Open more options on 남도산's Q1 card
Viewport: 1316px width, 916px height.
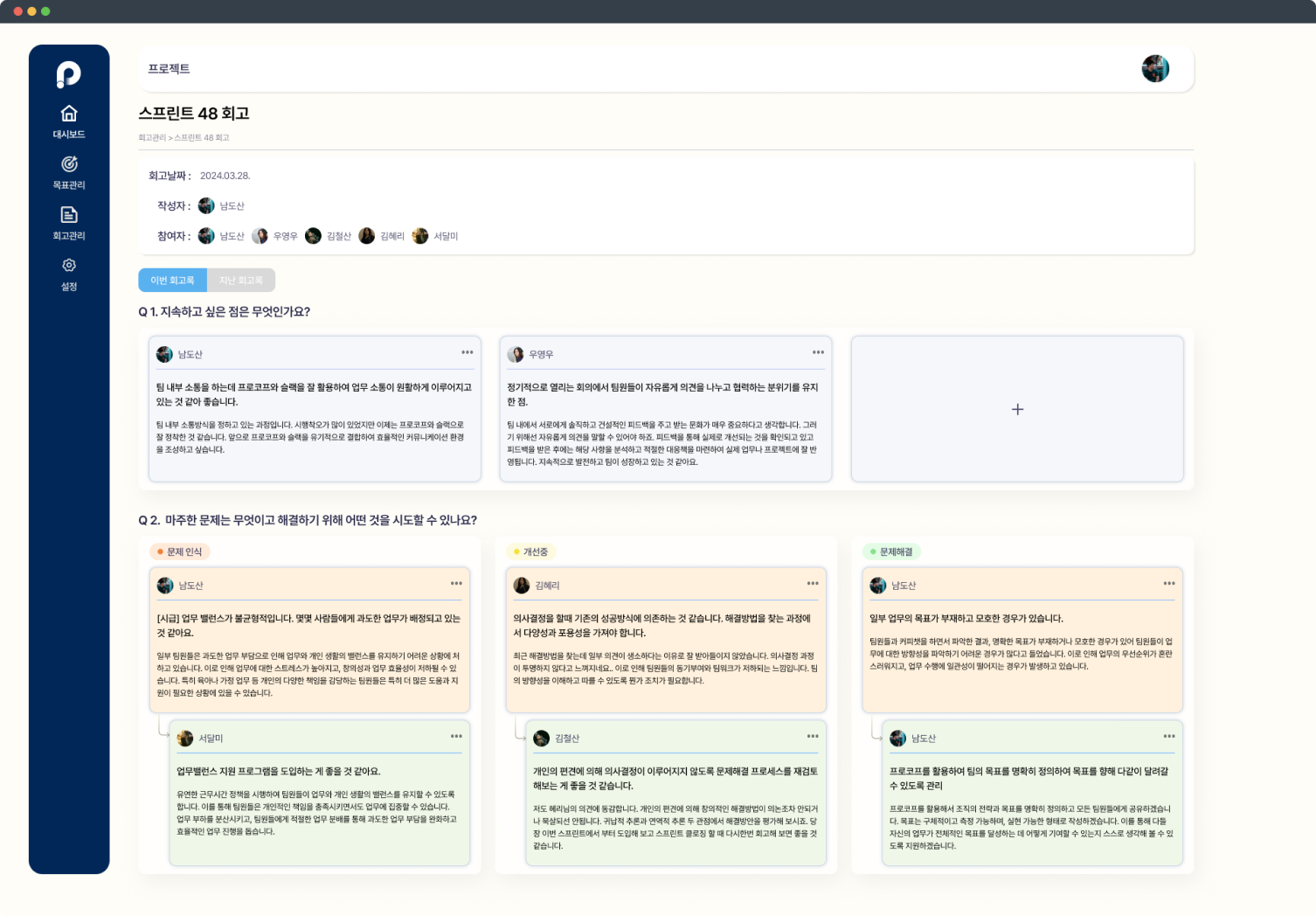point(468,352)
